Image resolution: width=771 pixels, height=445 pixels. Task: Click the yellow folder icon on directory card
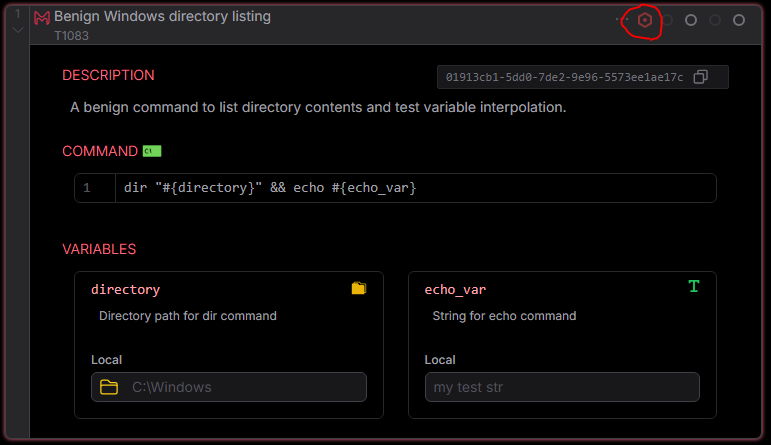[x=359, y=288]
